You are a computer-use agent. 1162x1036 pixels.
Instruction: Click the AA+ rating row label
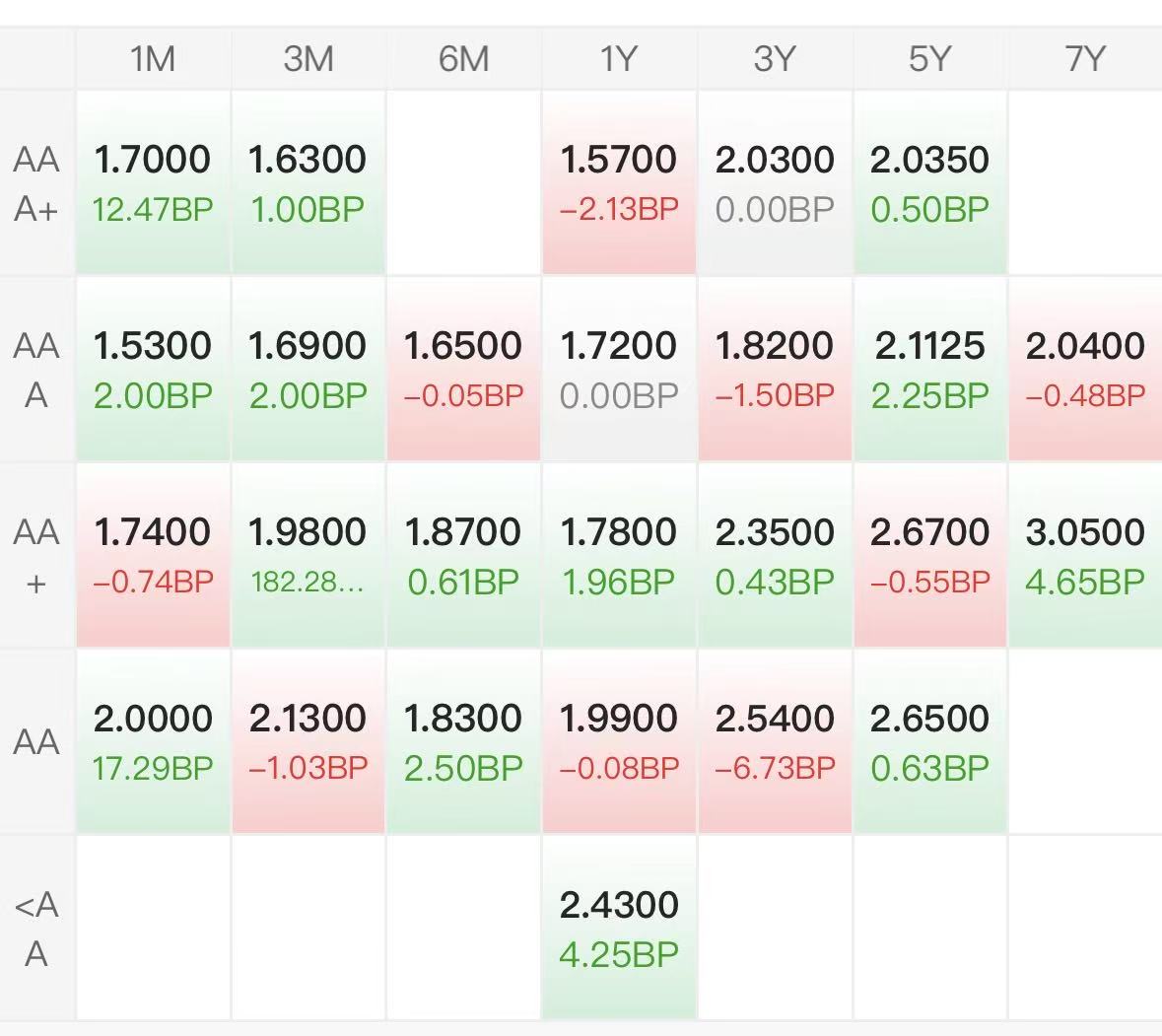(36, 556)
